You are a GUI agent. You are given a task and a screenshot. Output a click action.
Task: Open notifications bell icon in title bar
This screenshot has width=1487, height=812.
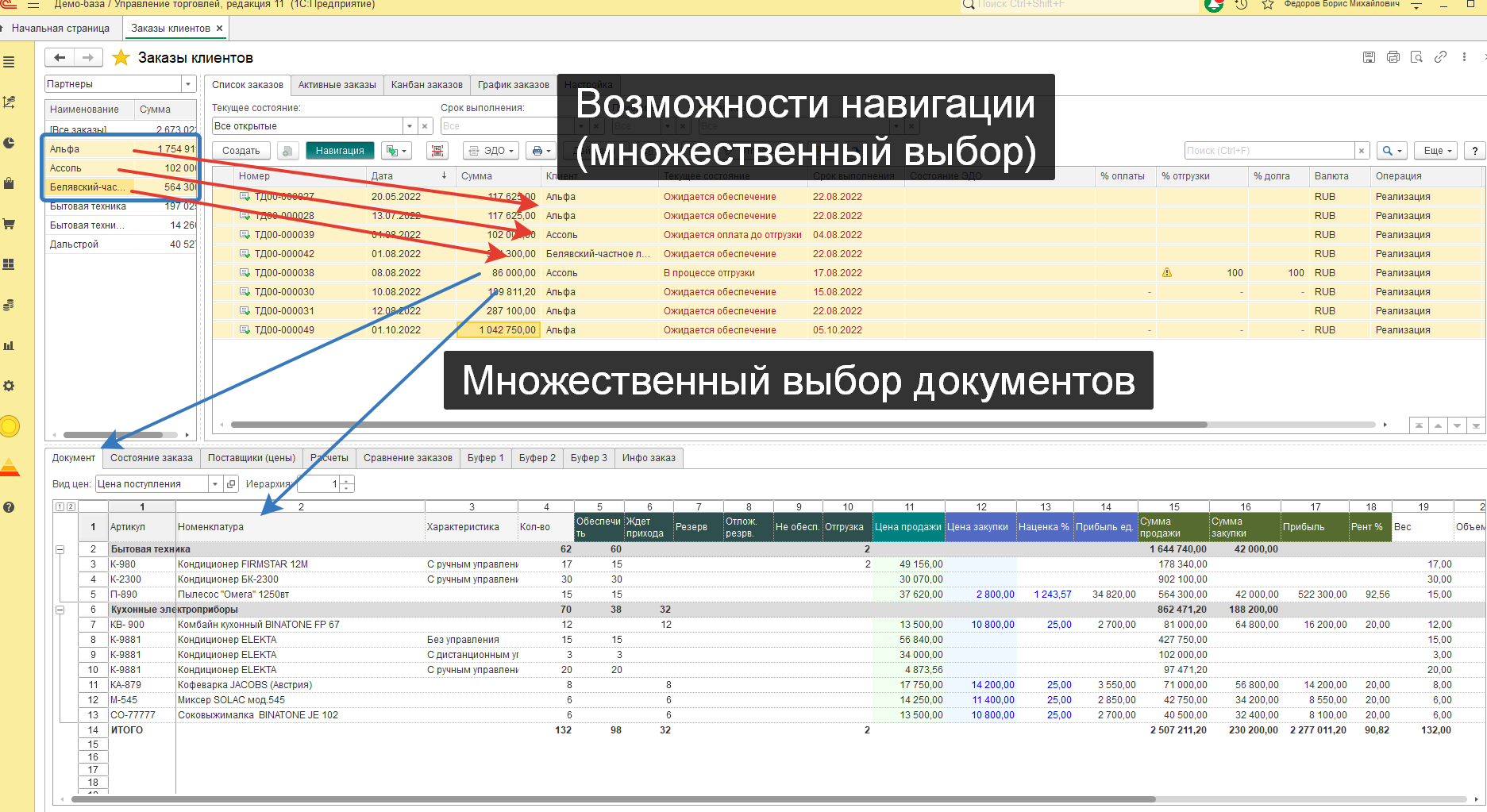[x=1214, y=5]
